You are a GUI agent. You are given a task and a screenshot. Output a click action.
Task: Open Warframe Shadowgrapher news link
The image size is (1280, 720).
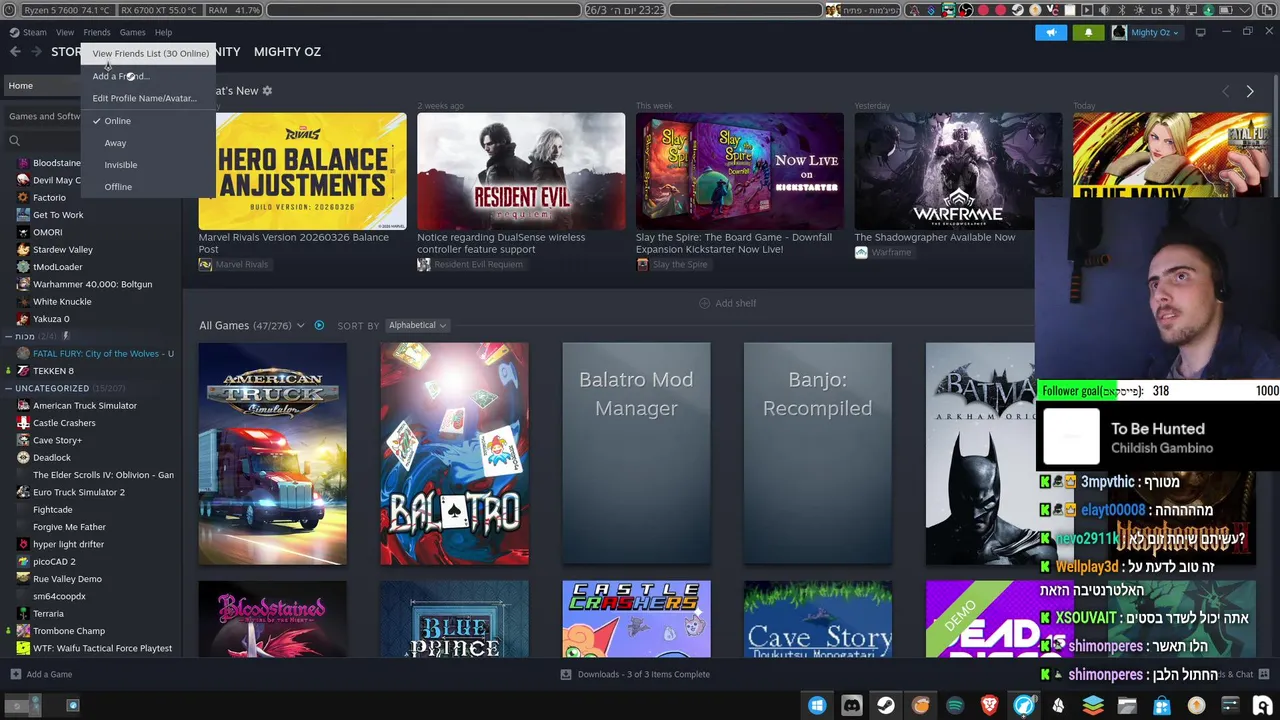934,237
